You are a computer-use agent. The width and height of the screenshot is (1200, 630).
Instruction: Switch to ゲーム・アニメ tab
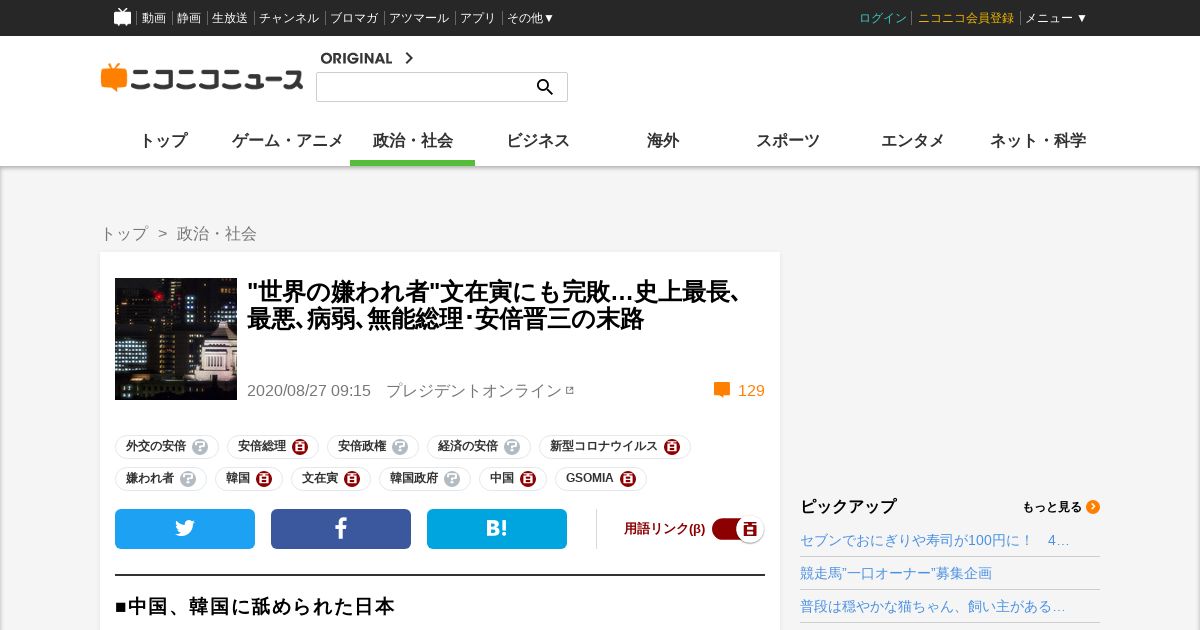(x=288, y=141)
